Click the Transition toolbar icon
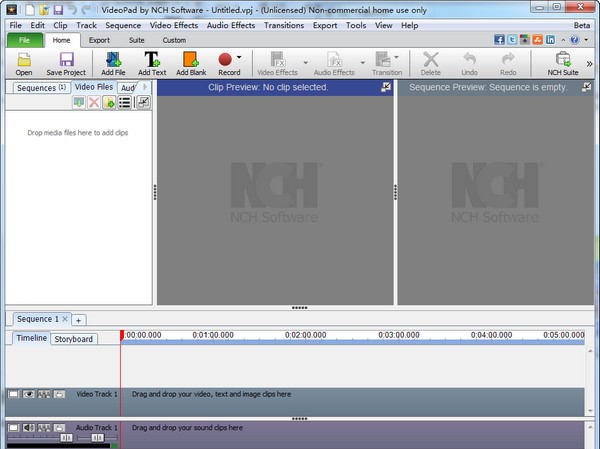Viewport: 600px width, 449px height. click(383, 60)
